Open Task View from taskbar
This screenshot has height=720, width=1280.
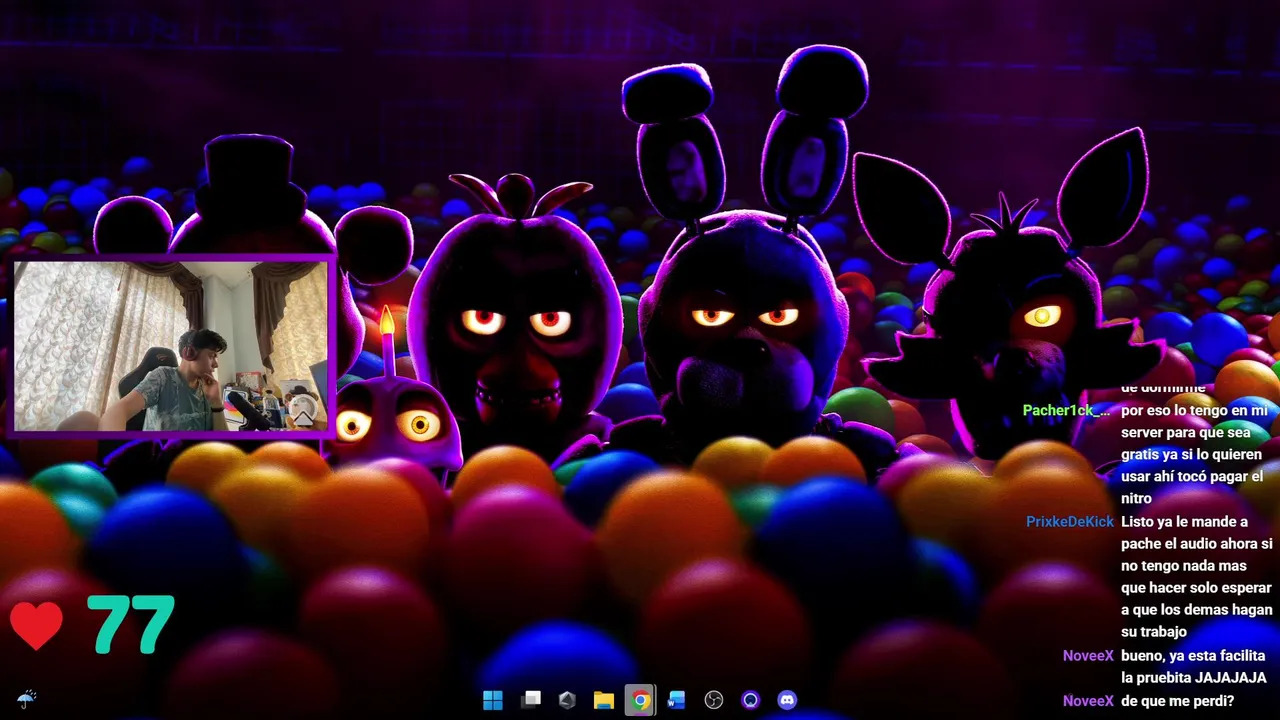pos(530,700)
